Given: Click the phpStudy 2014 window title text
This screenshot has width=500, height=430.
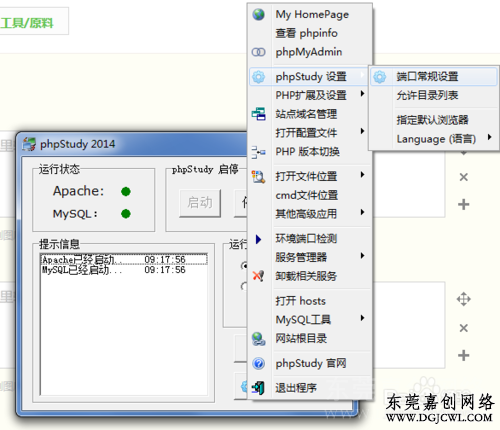Looking at the screenshot, I should pos(77,144).
